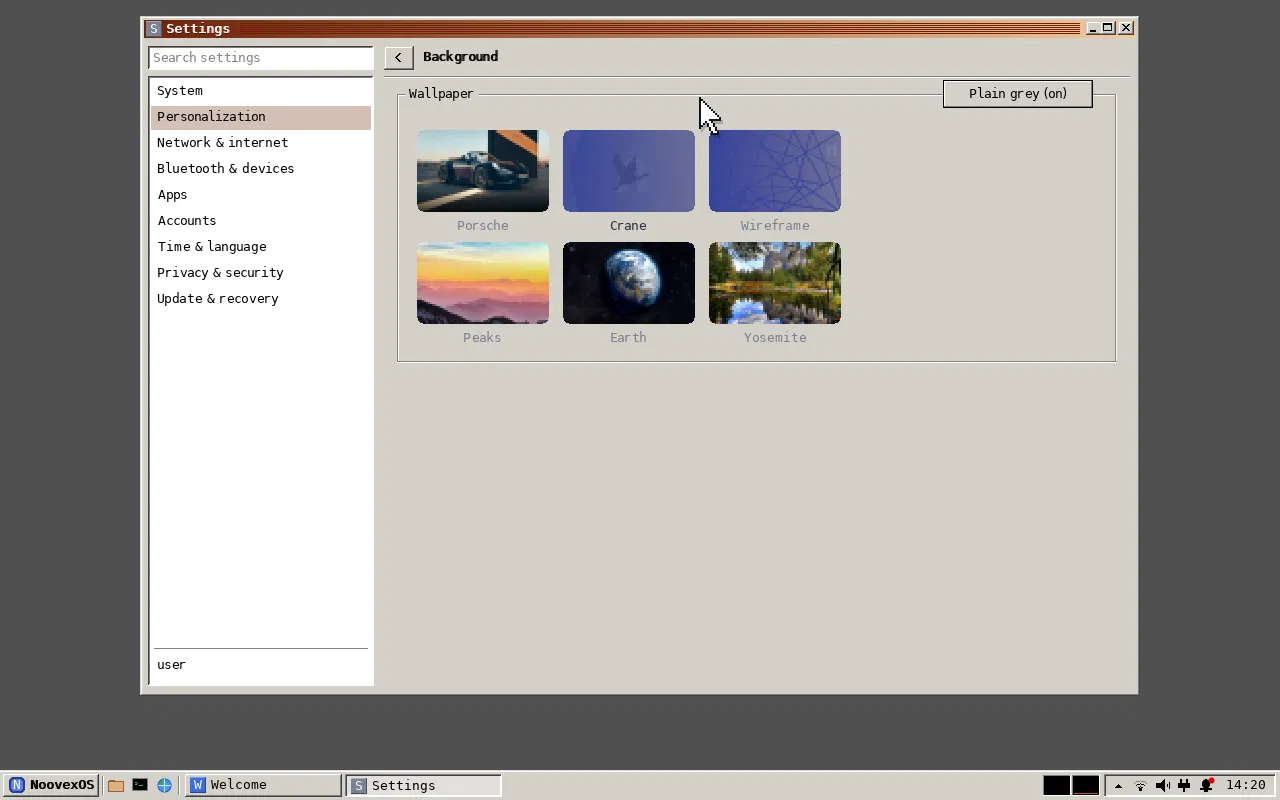Viewport: 1280px width, 800px height.
Task: Minimize the Settings window
Action: pos(1093,28)
